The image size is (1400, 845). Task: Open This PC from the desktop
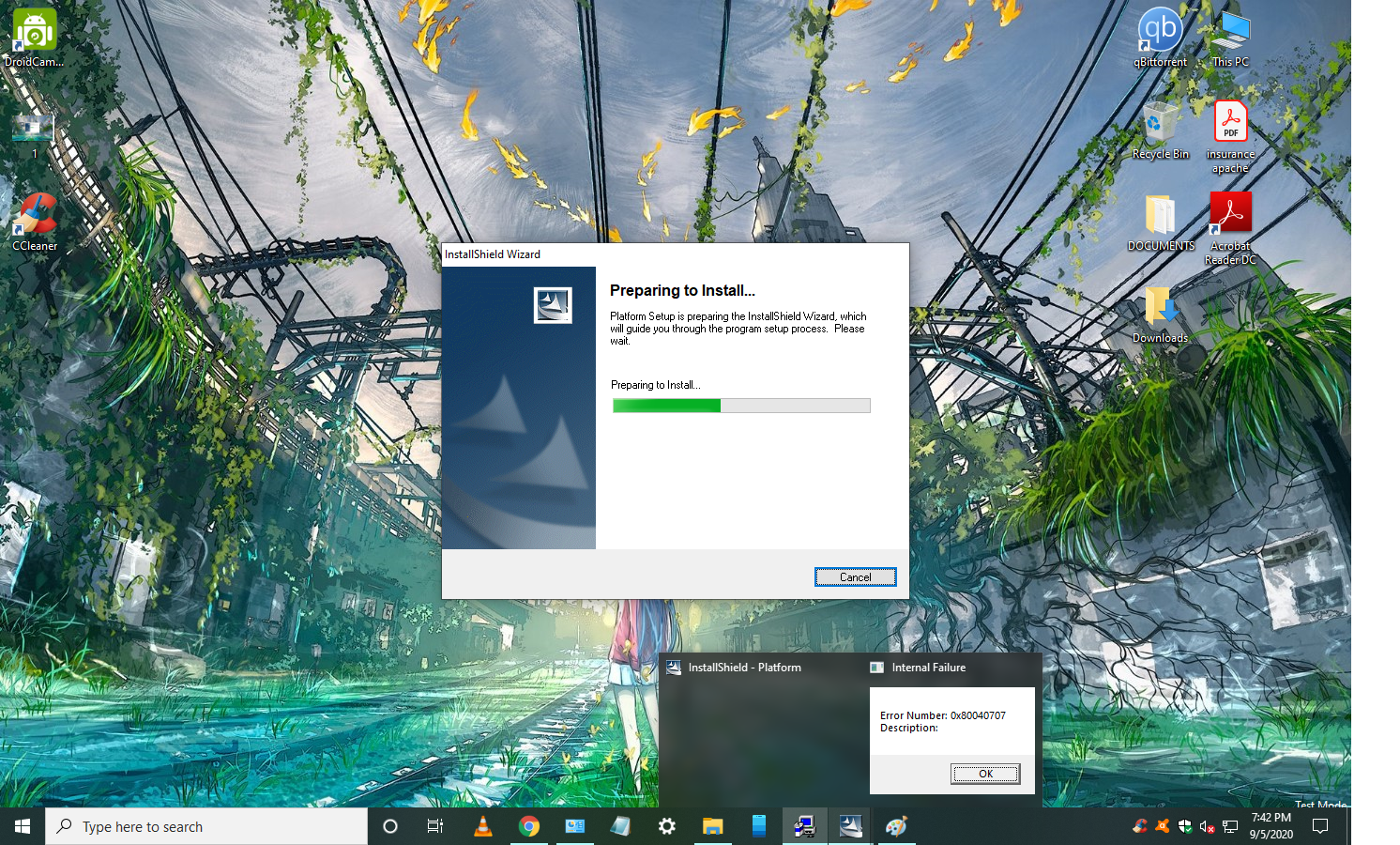click(x=1230, y=38)
